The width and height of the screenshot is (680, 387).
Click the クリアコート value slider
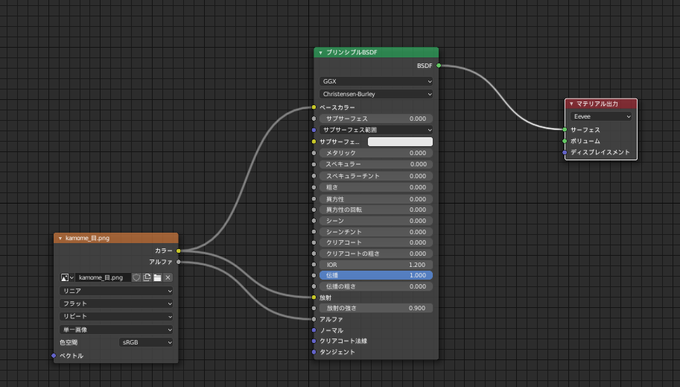(376, 243)
